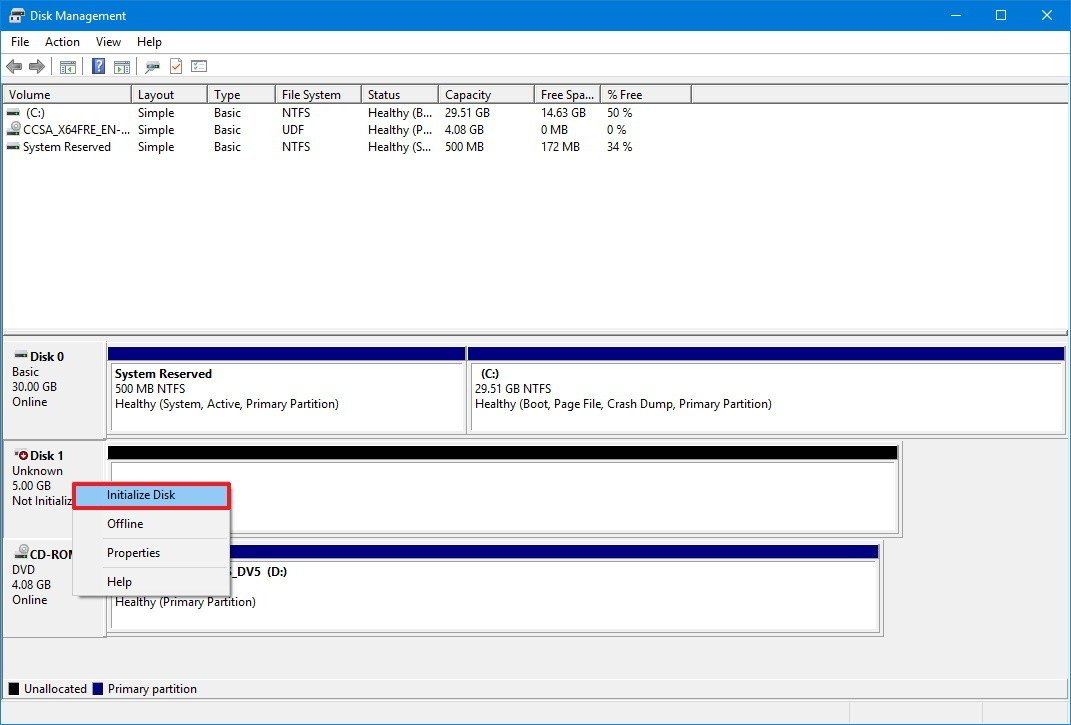
Task: Click the checklist settings toolbar icon
Action: (x=199, y=66)
